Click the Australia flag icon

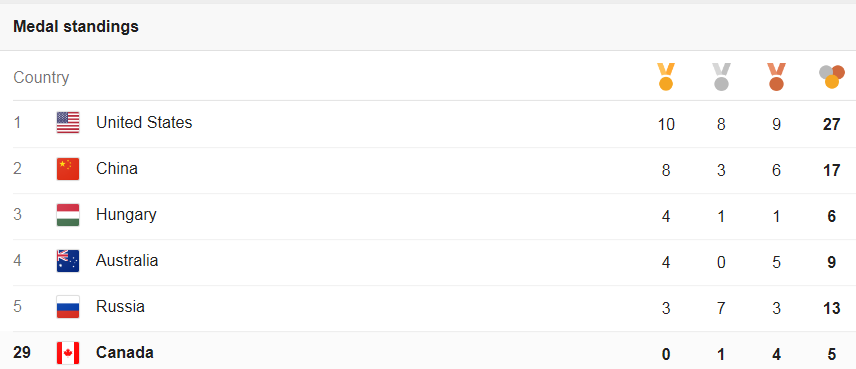68,261
